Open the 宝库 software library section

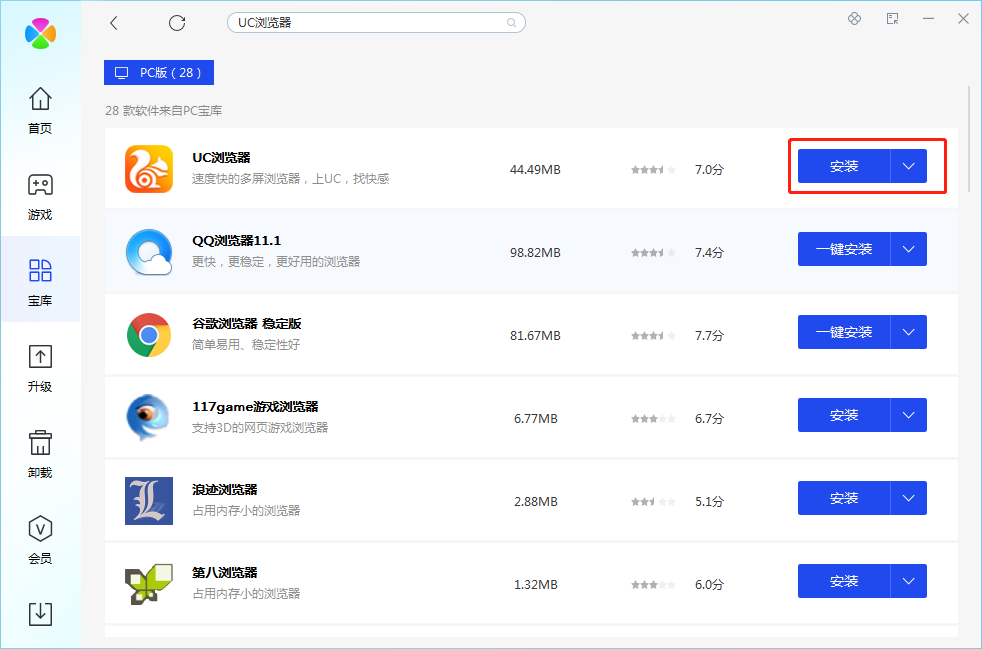40,280
